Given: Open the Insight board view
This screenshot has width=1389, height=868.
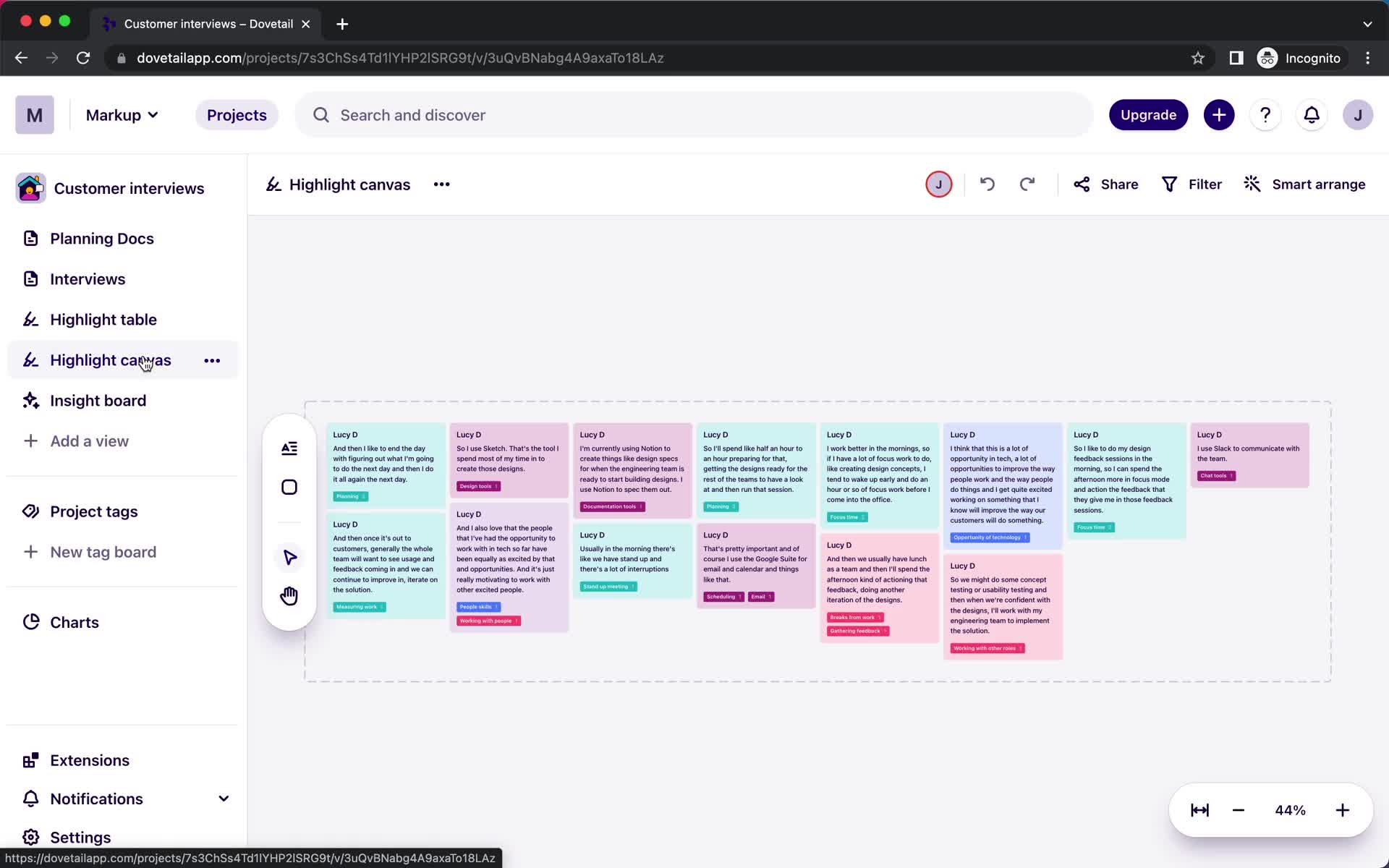Looking at the screenshot, I should pyautogui.click(x=98, y=400).
